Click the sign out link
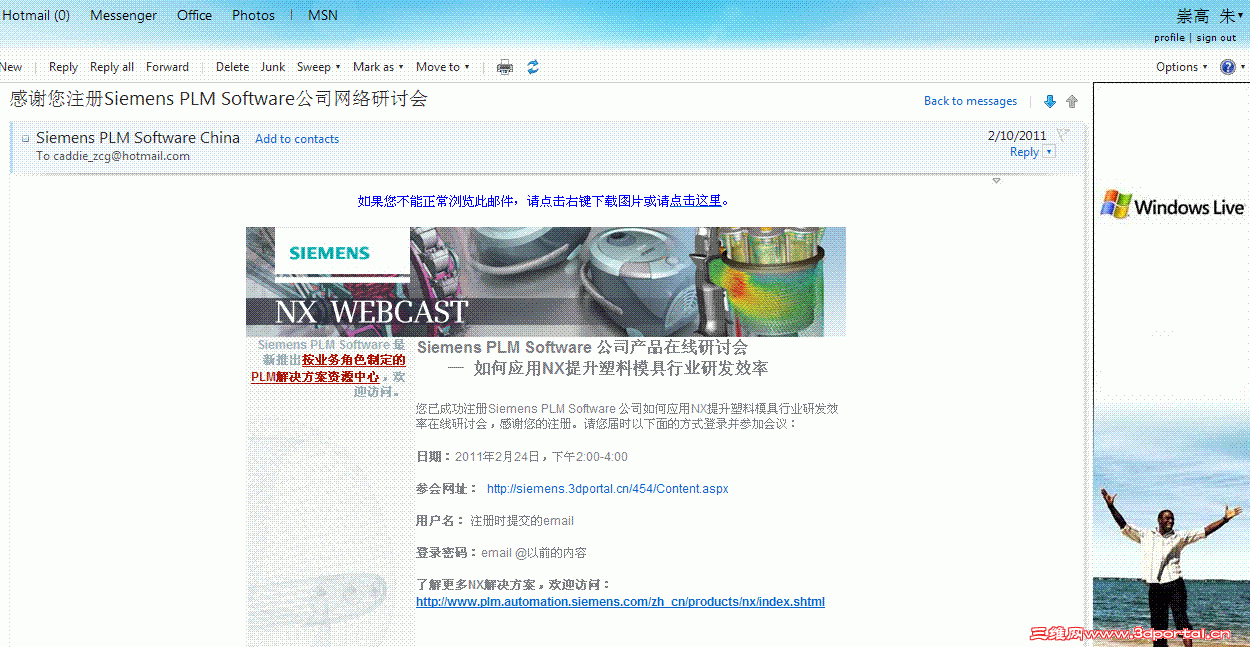The height and width of the screenshot is (647, 1250). [1216, 38]
